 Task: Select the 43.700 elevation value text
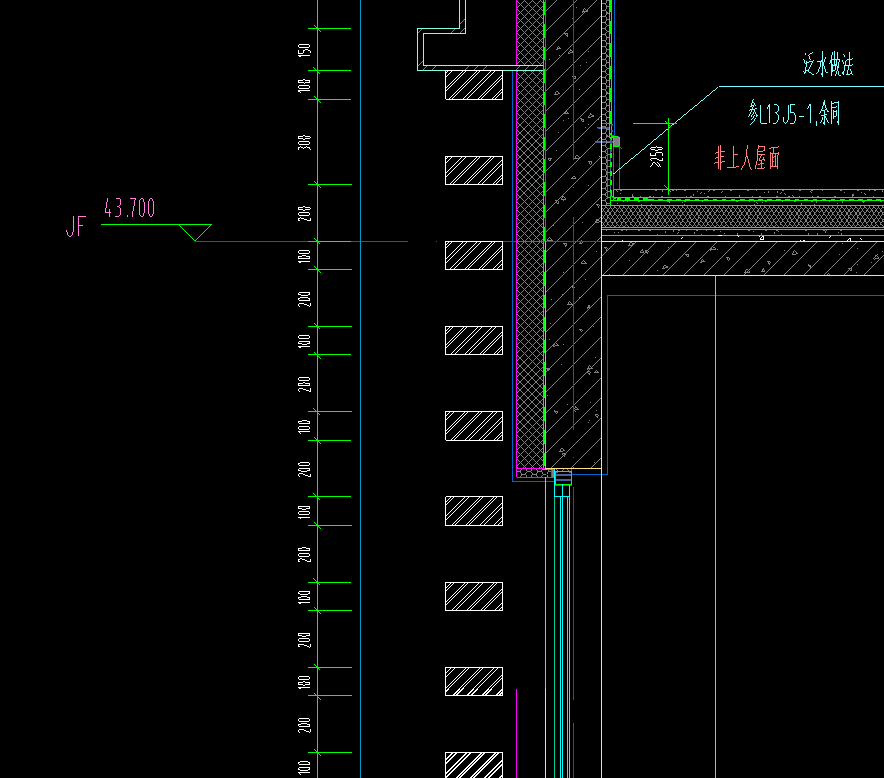pyautogui.click(x=129, y=208)
